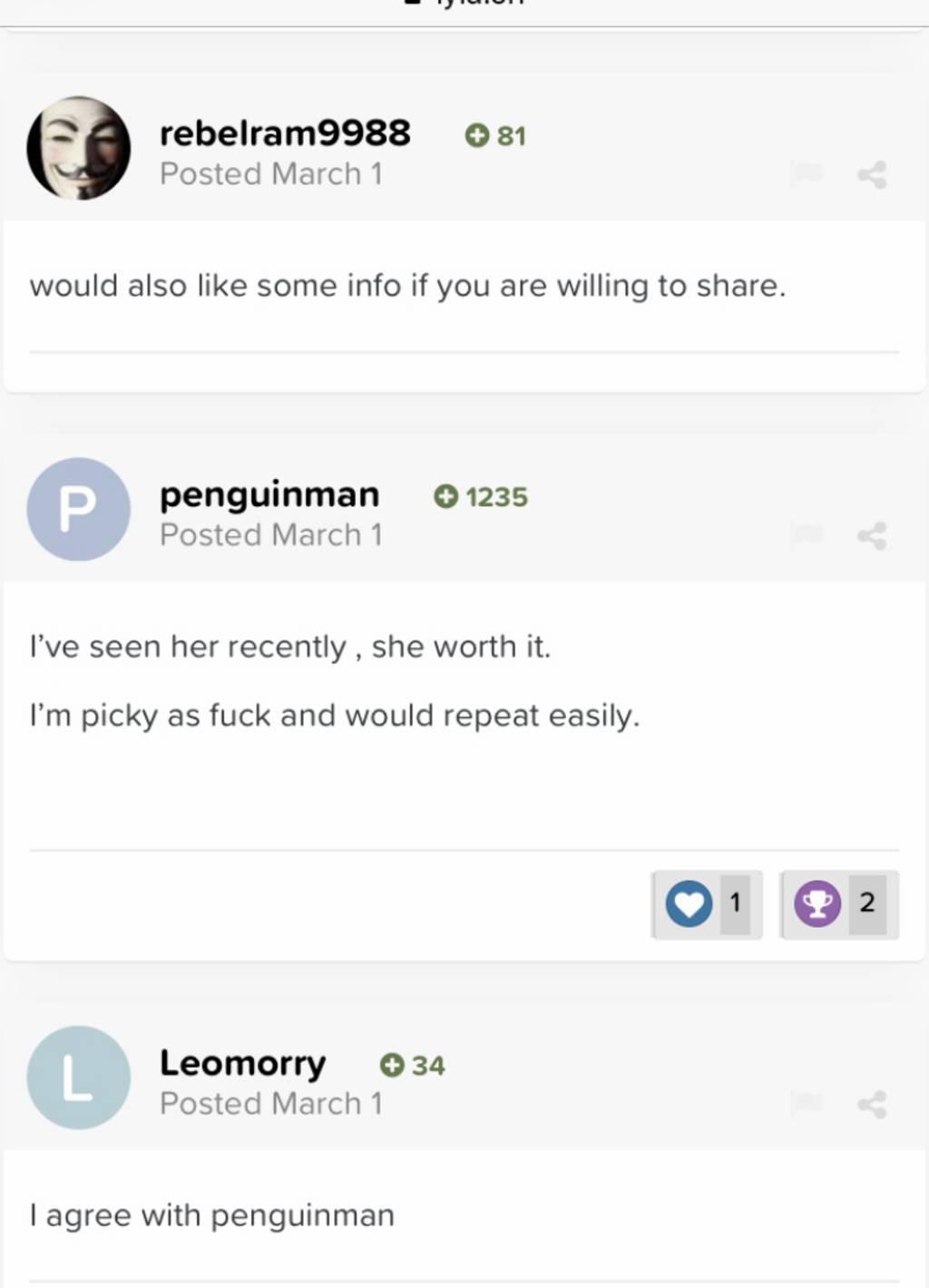Click the purple trophy reaction icon

click(817, 904)
